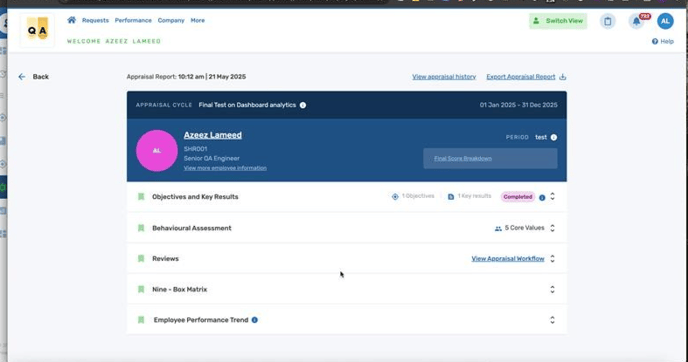Open the Performance menu
Screen dimensions: 688x362
coord(133,20)
